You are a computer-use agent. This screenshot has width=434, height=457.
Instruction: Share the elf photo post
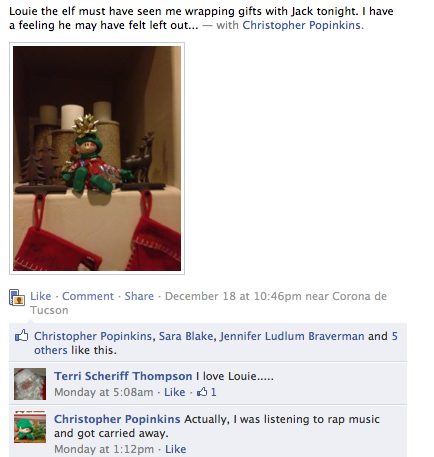click(139, 296)
